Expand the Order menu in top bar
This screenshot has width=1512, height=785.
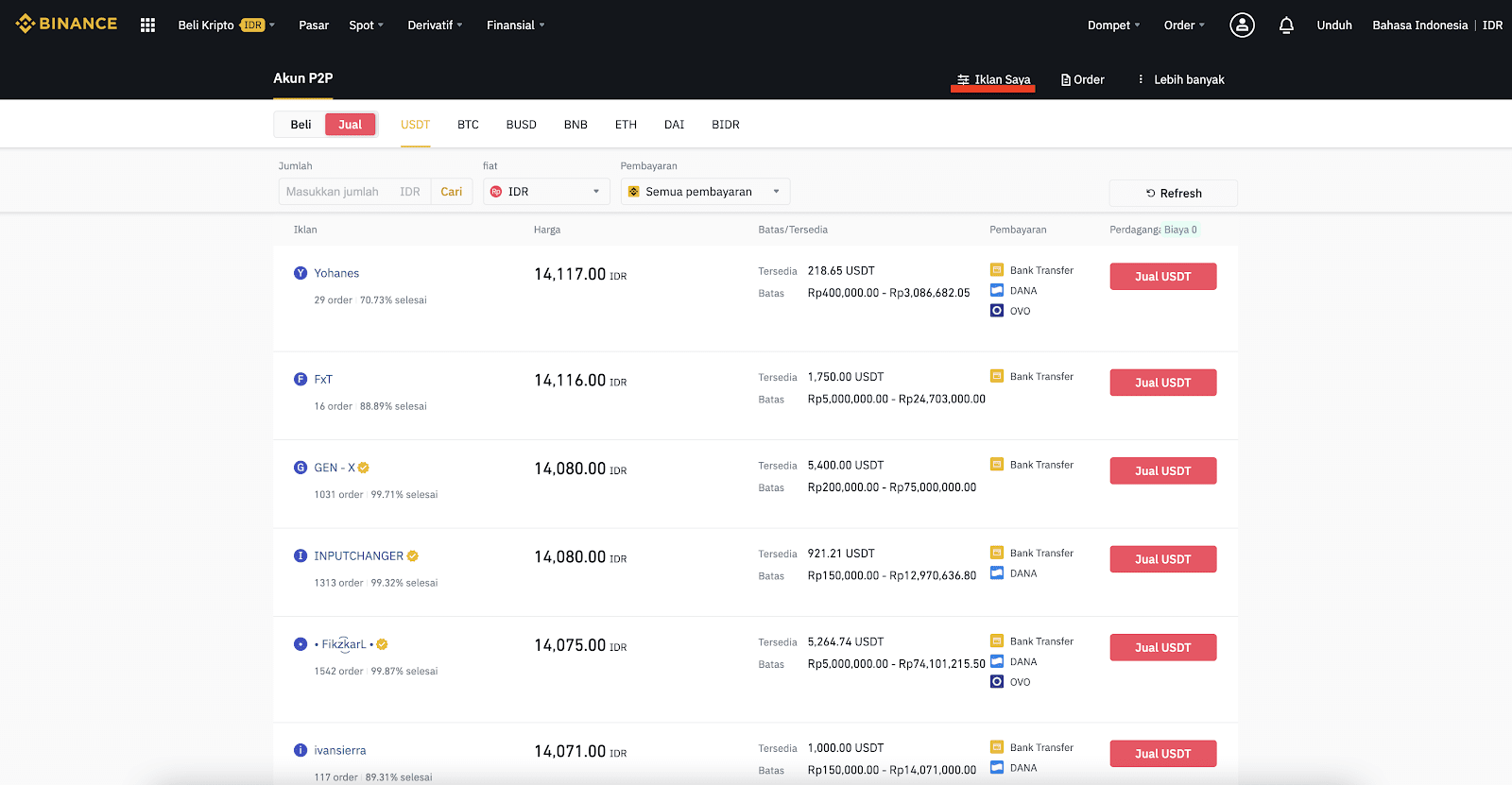pyautogui.click(x=1184, y=26)
